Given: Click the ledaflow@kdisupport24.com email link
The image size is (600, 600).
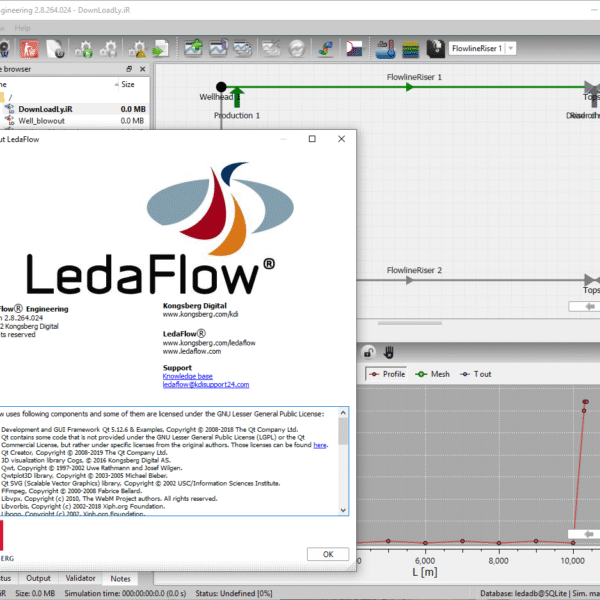Looking at the screenshot, I should tap(206, 385).
